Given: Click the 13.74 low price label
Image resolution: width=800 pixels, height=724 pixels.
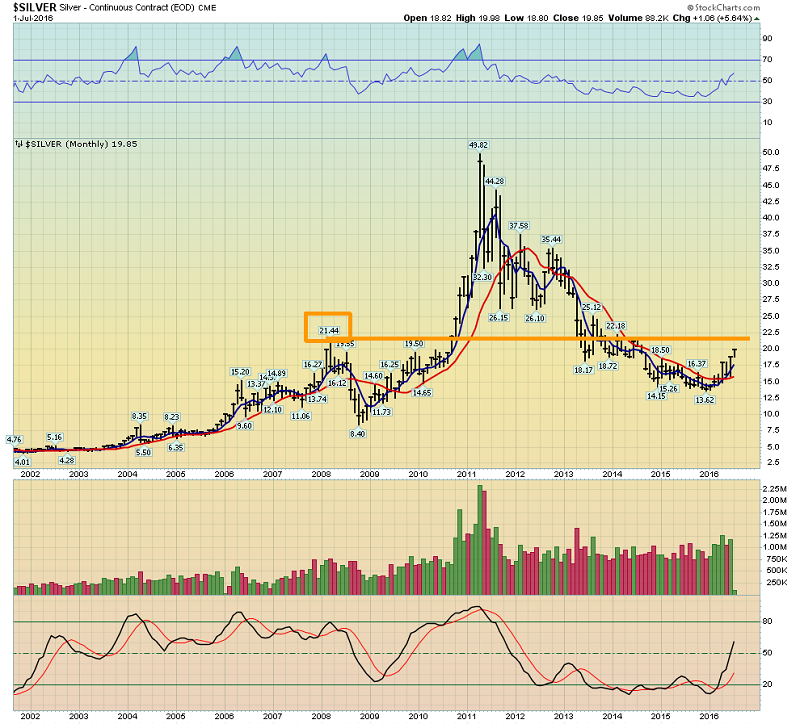Looking at the screenshot, I should click(317, 399).
